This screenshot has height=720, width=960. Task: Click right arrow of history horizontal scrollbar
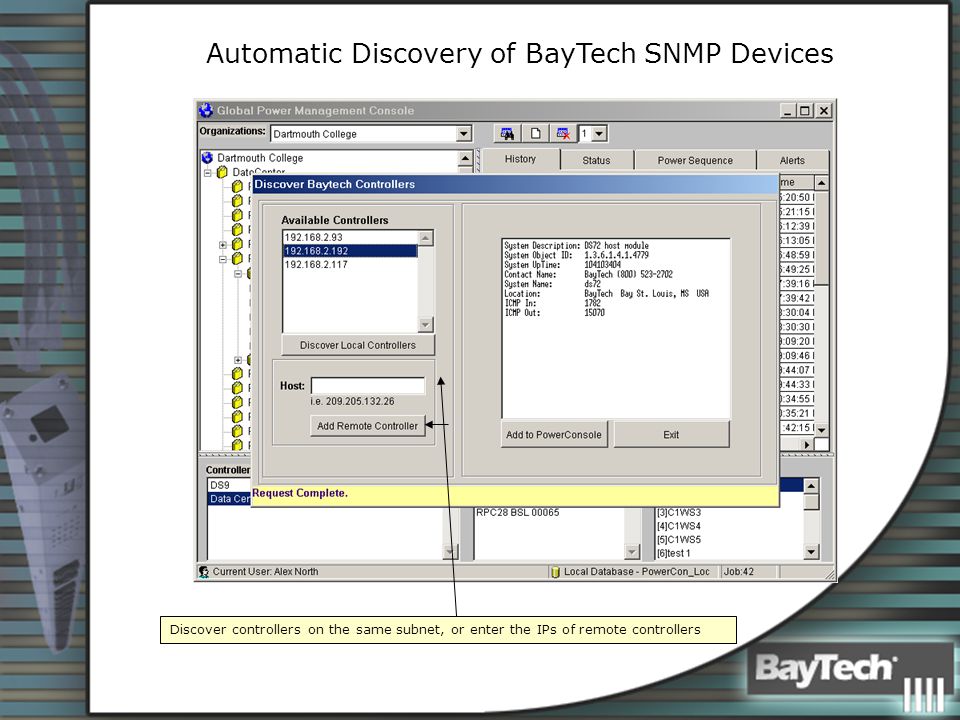point(808,444)
